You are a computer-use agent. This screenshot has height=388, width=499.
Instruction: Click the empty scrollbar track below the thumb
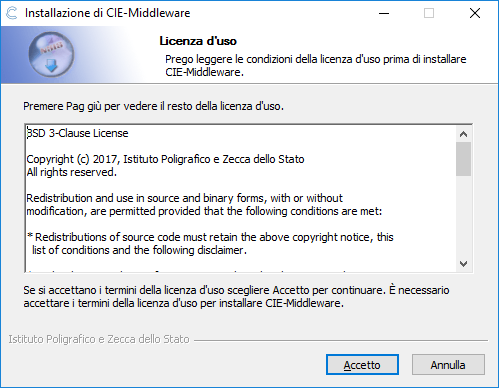pos(463,216)
